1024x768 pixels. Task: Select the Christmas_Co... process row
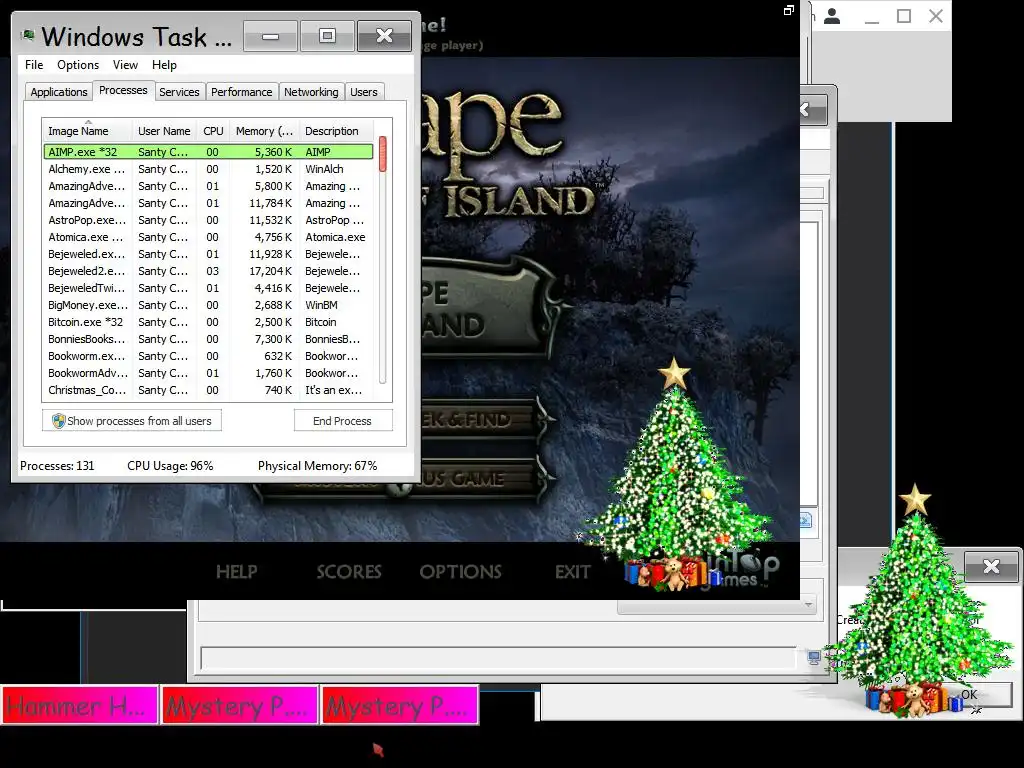pos(208,389)
